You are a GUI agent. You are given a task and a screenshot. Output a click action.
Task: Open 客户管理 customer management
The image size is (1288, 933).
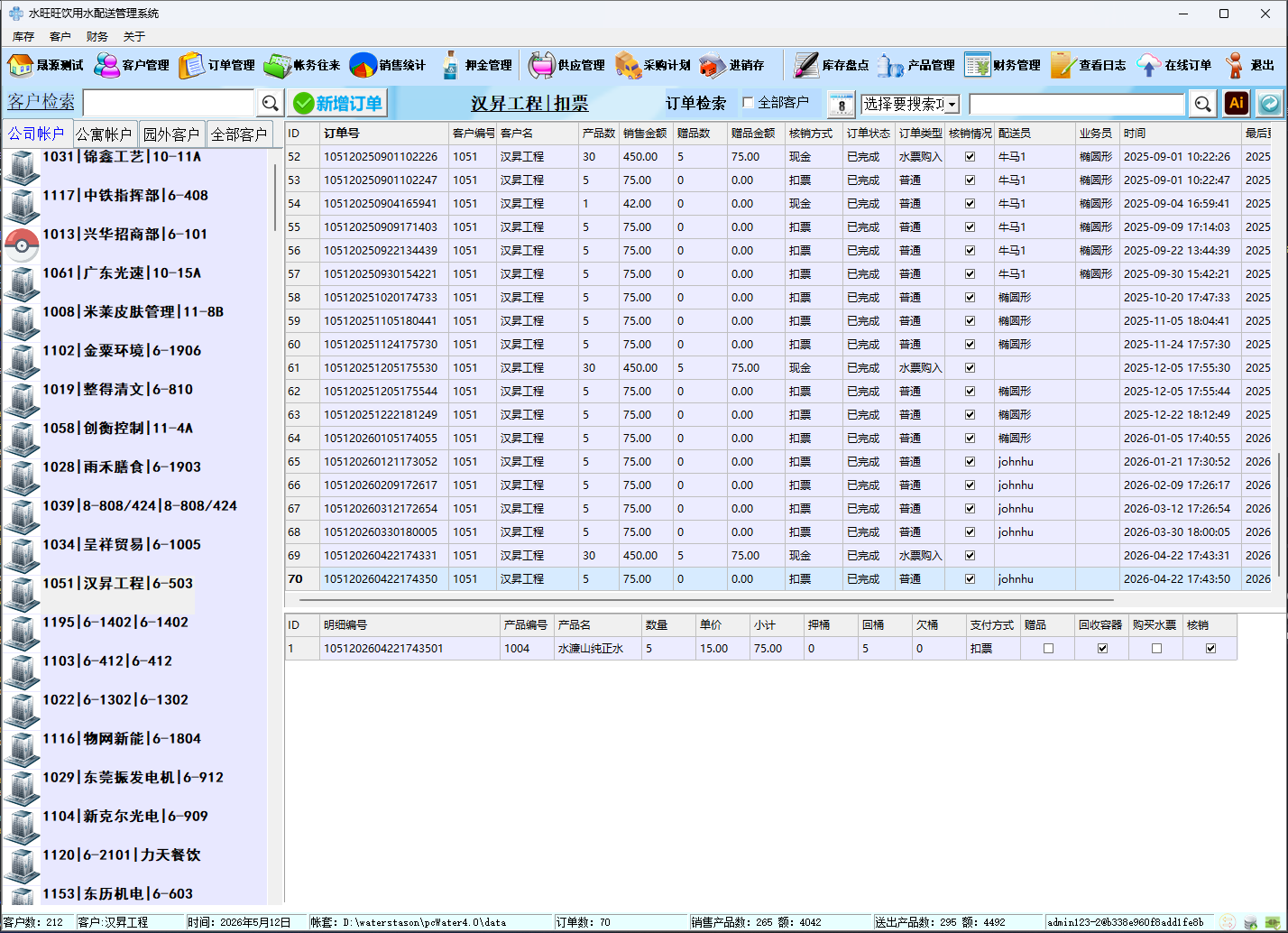pyautogui.click(x=132, y=65)
